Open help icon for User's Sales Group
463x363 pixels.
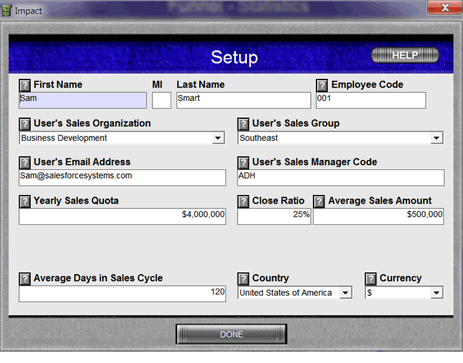[243, 124]
